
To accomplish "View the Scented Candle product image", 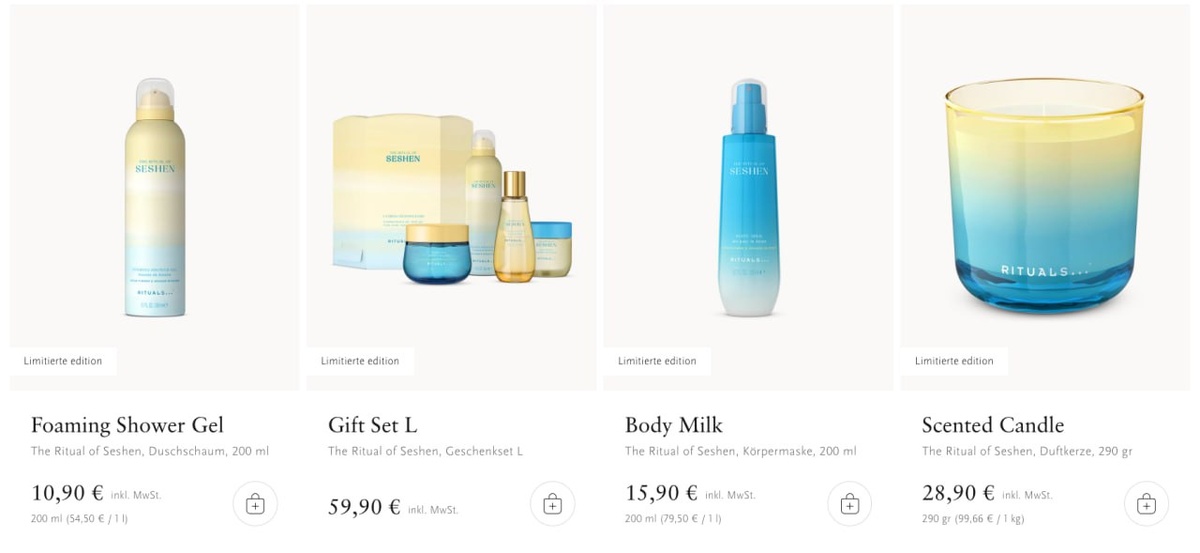I will click(x=1046, y=197).
